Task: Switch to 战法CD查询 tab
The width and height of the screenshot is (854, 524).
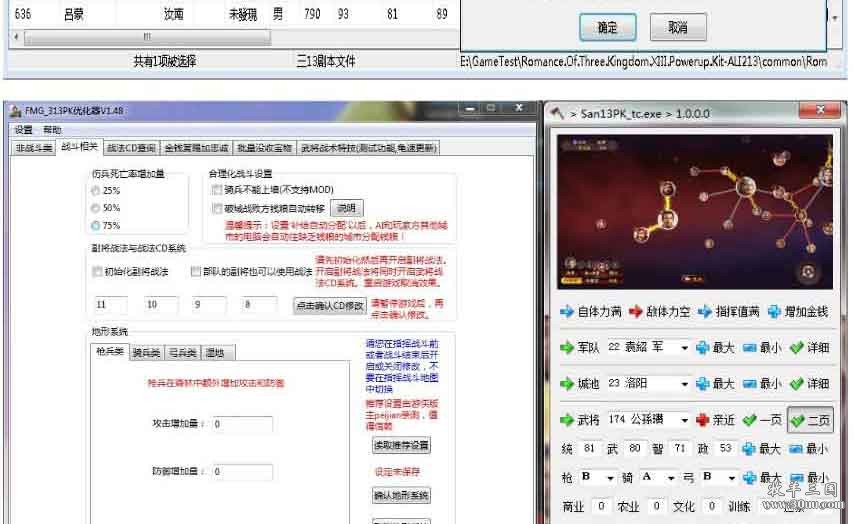Action: click(x=131, y=148)
